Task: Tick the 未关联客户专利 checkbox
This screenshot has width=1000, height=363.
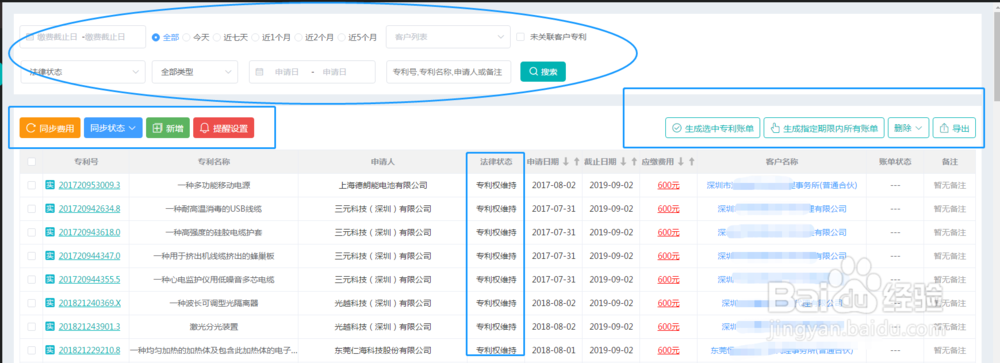Action: tap(520, 37)
